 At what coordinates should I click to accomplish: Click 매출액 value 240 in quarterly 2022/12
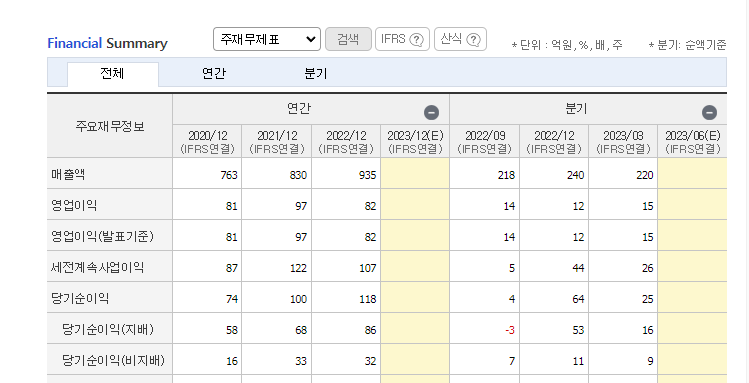click(575, 175)
